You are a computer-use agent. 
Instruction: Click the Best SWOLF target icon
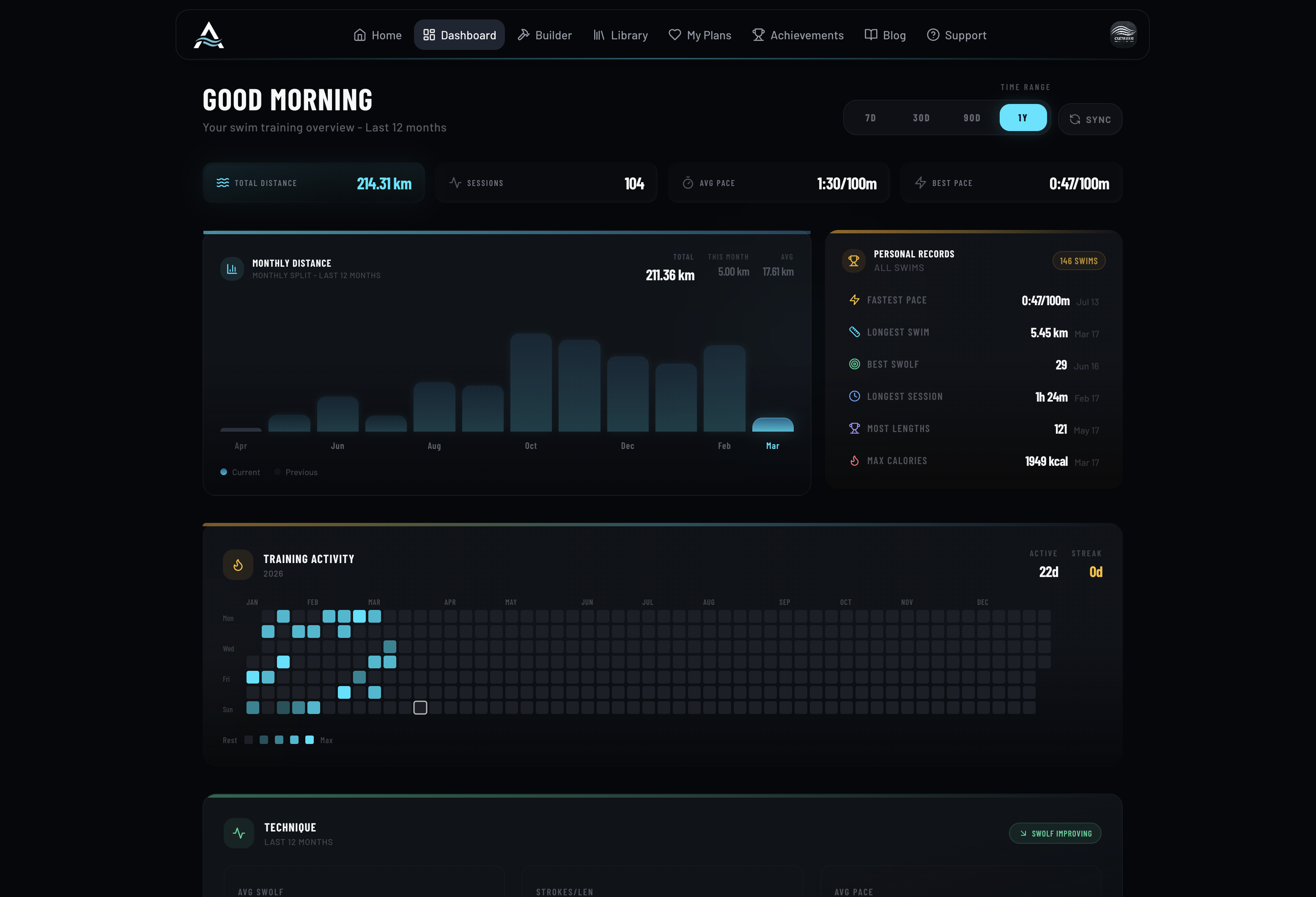[855, 364]
